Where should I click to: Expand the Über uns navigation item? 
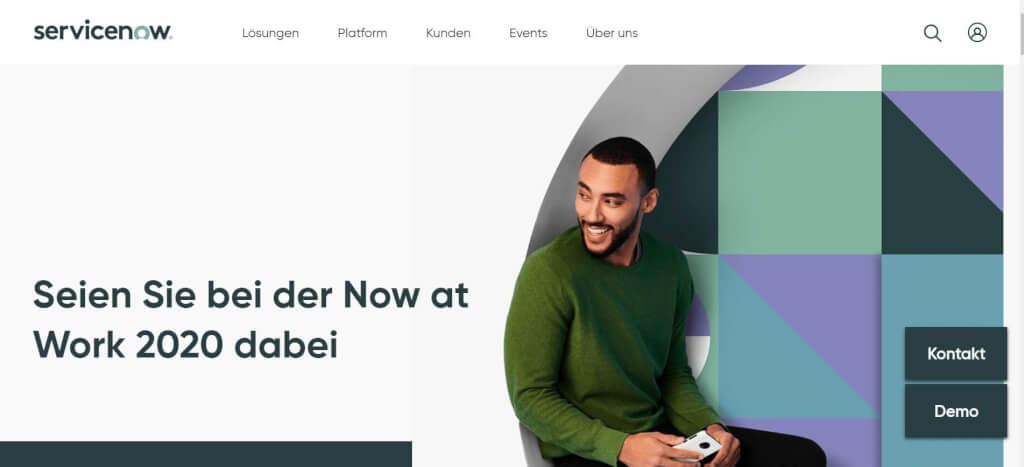(x=612, y=33)
